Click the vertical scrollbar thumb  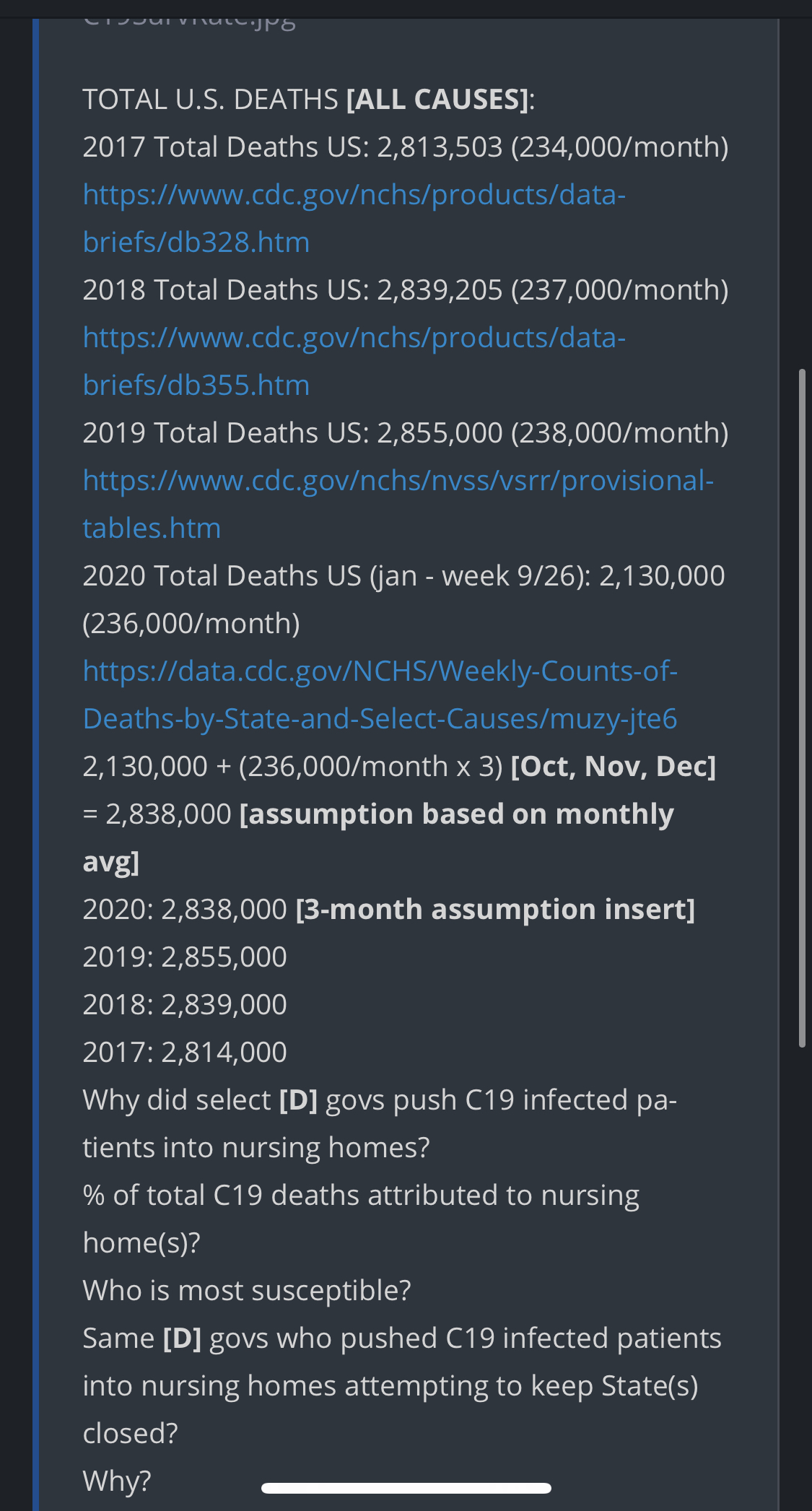[x=802, y=707]
